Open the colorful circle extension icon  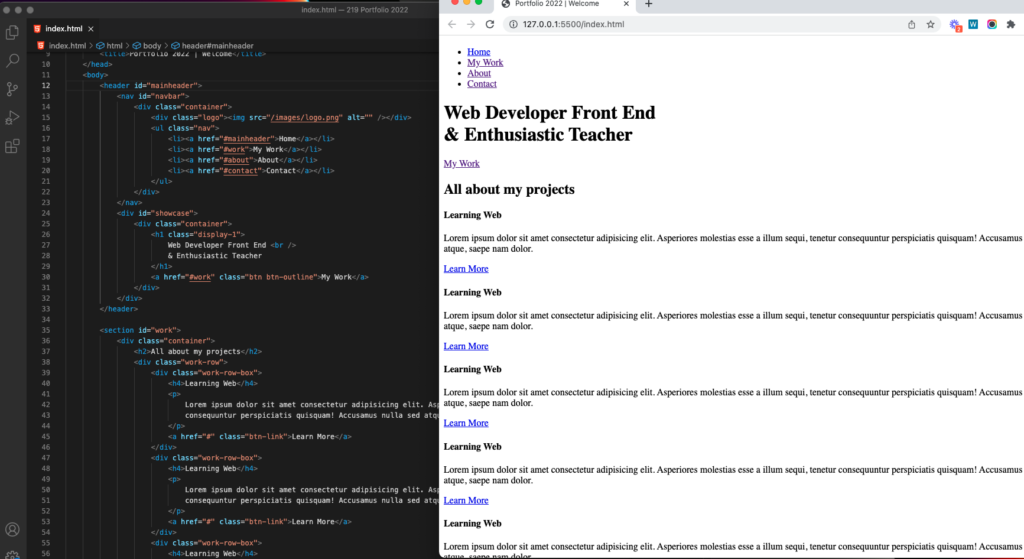pos(992,24)
